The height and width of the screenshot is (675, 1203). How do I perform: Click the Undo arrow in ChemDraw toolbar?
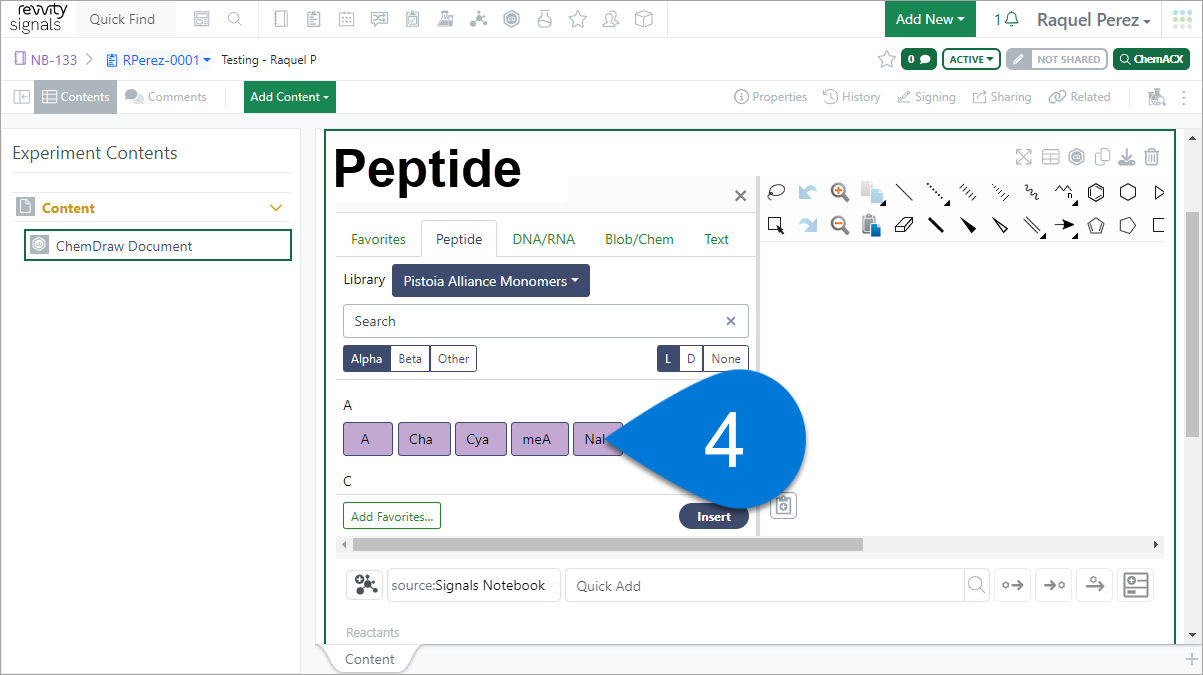pyautogui.click(x=808, y=192)
